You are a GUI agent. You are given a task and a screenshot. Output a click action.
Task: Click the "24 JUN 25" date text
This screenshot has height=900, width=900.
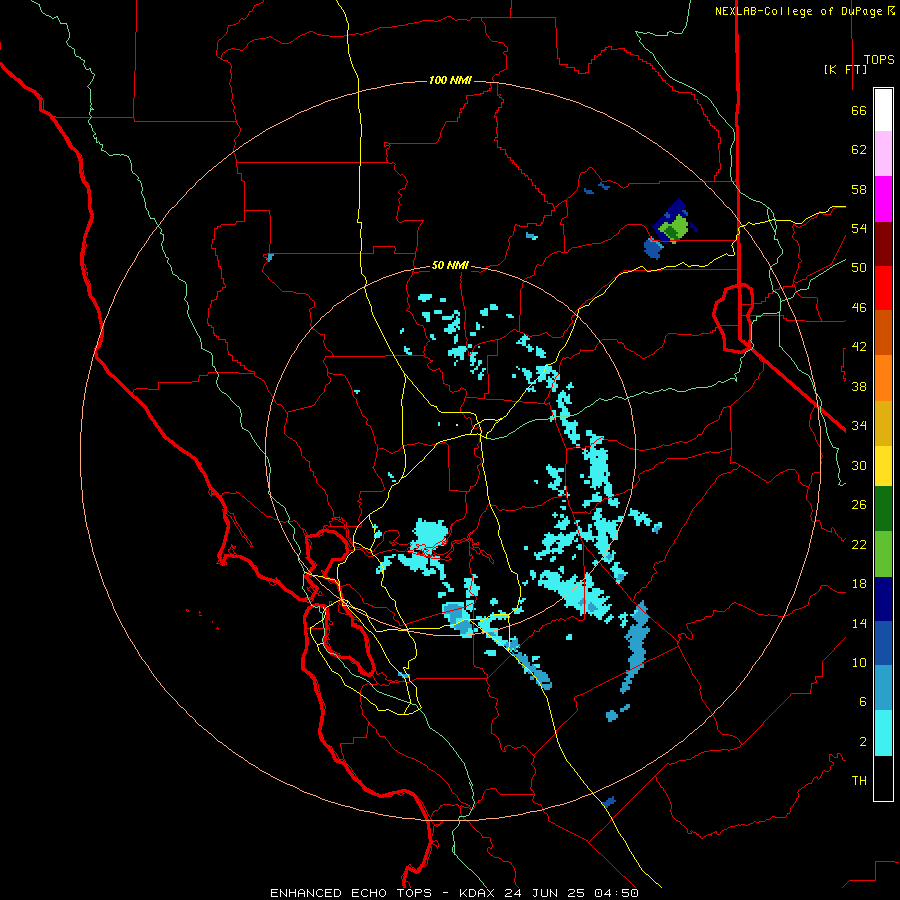pos(544,893)
